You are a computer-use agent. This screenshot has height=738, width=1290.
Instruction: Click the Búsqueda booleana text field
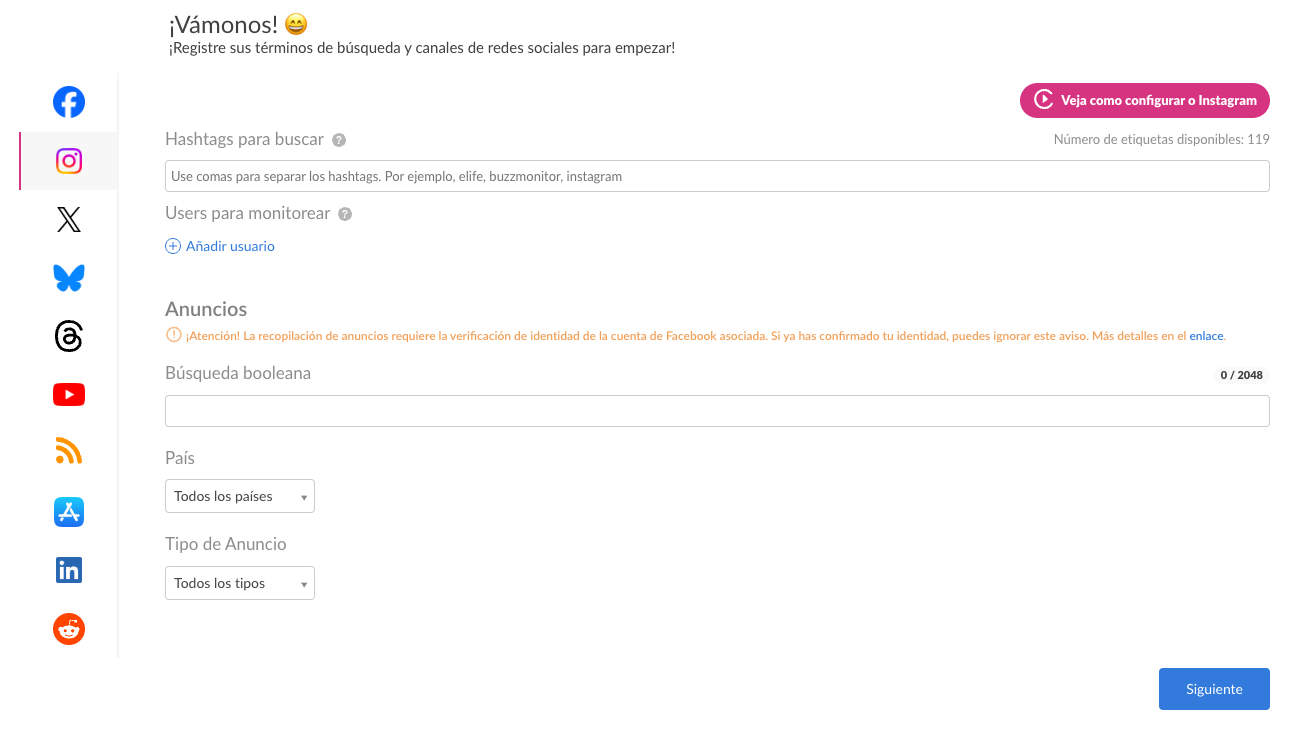(x=716, y=411)
